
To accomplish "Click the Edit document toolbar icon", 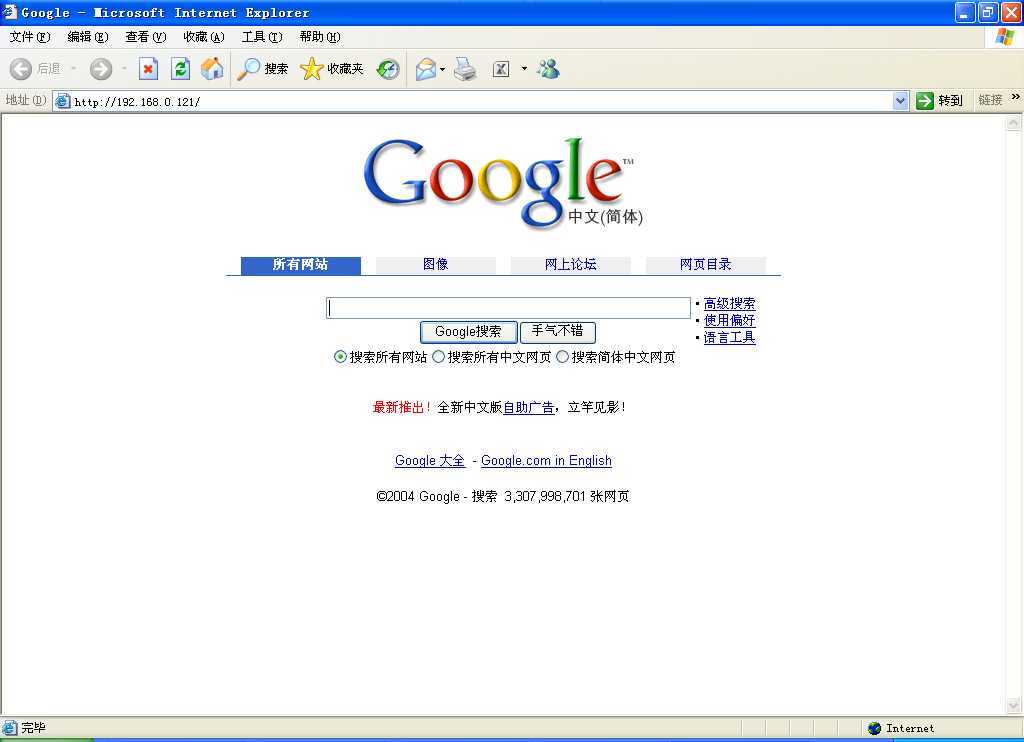I will [501, 69].
